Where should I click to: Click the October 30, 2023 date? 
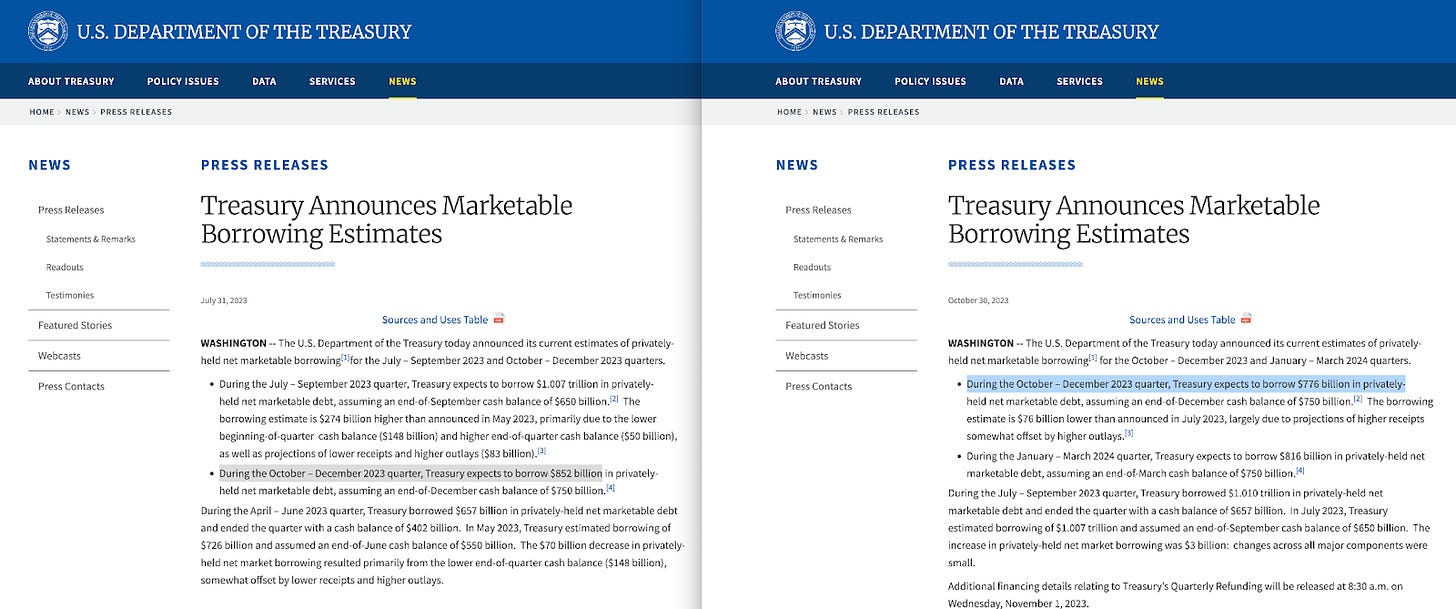tap(978, 300)
